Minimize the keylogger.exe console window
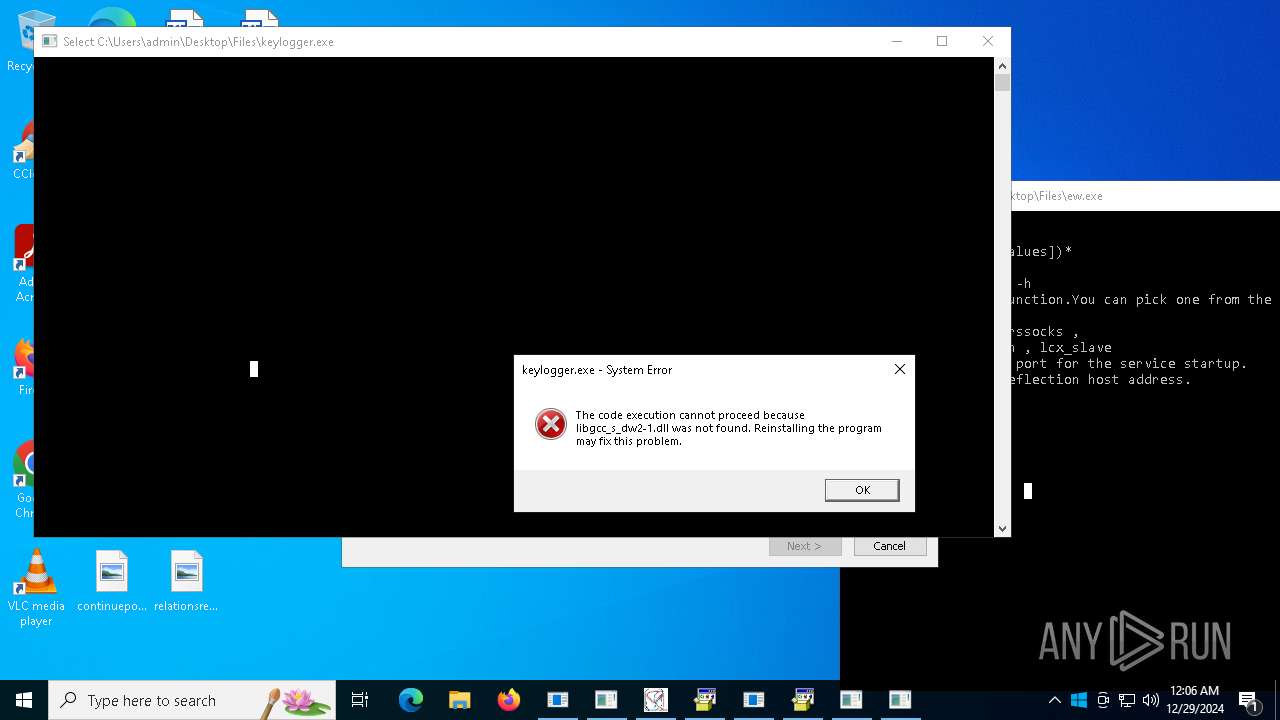Image resolution: width=1280 pixels, height=720 pixels. [x=896, y=41]
